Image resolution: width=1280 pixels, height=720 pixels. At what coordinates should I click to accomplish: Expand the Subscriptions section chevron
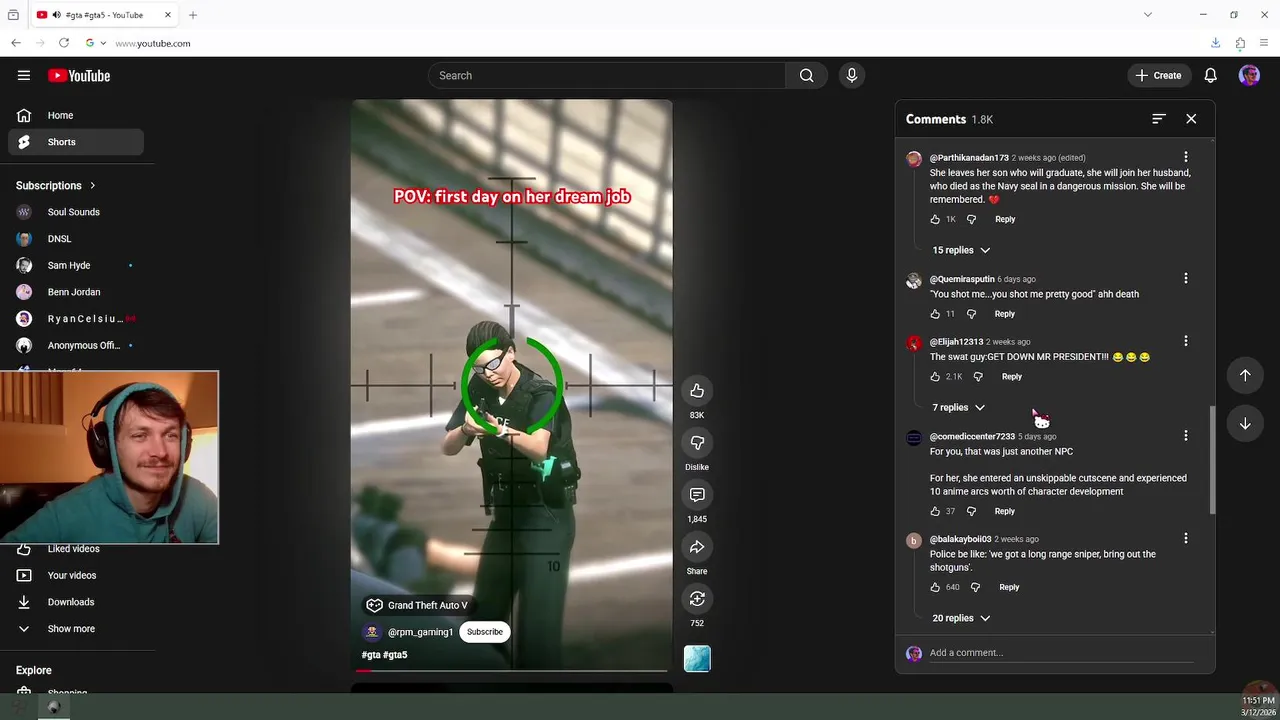tap(93, 185)
